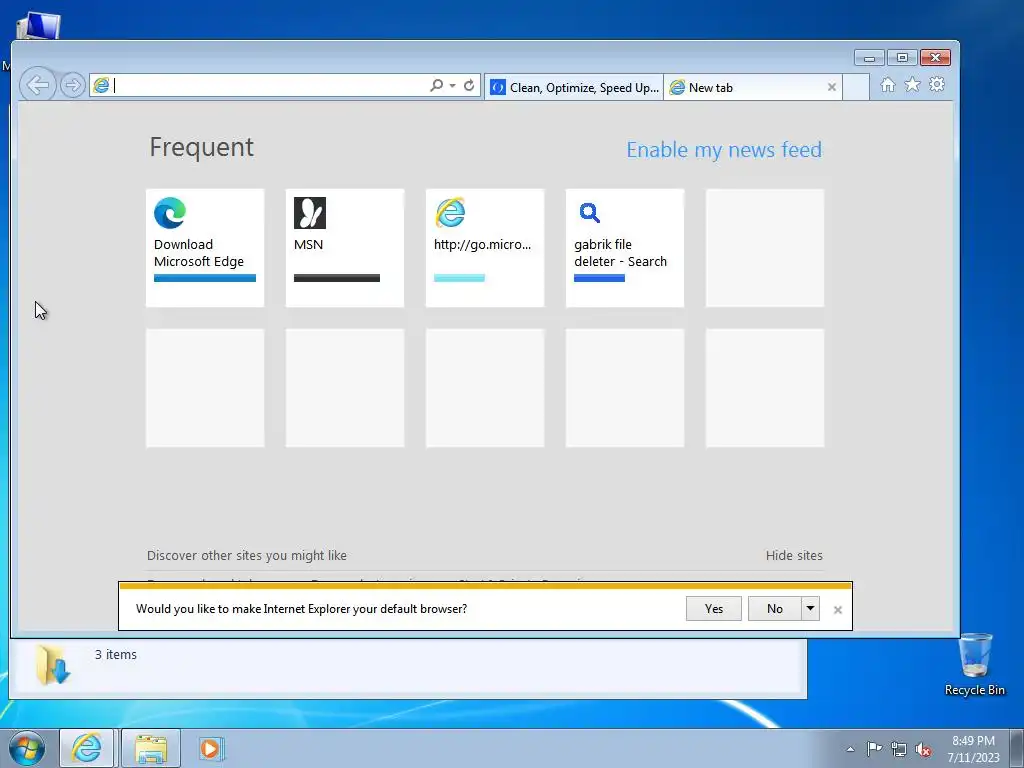The height and width of the screenshot is (768, 1024).
Task: Show hidden tray icons arrow
Action: 850,749
